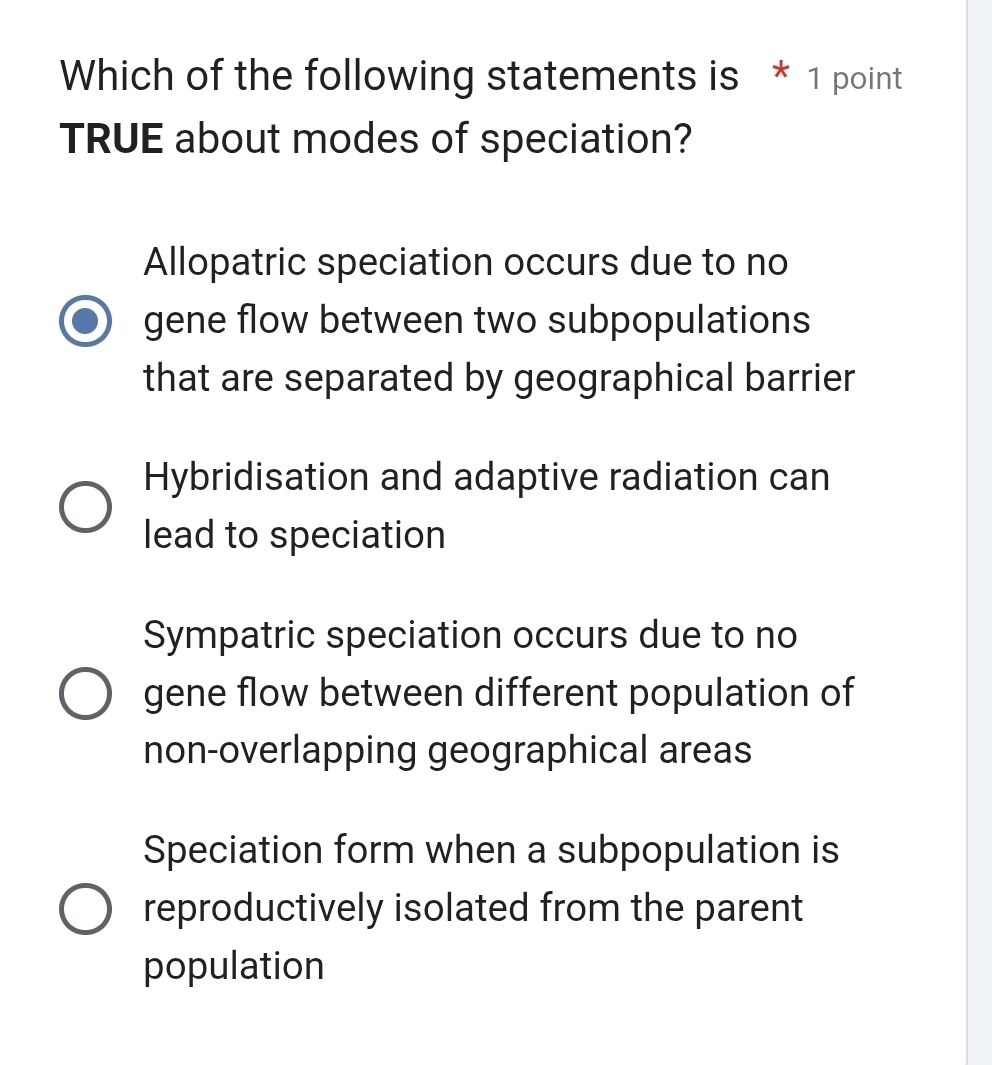Choose the hybridisation and adaptive radiation option

[85, 507]
